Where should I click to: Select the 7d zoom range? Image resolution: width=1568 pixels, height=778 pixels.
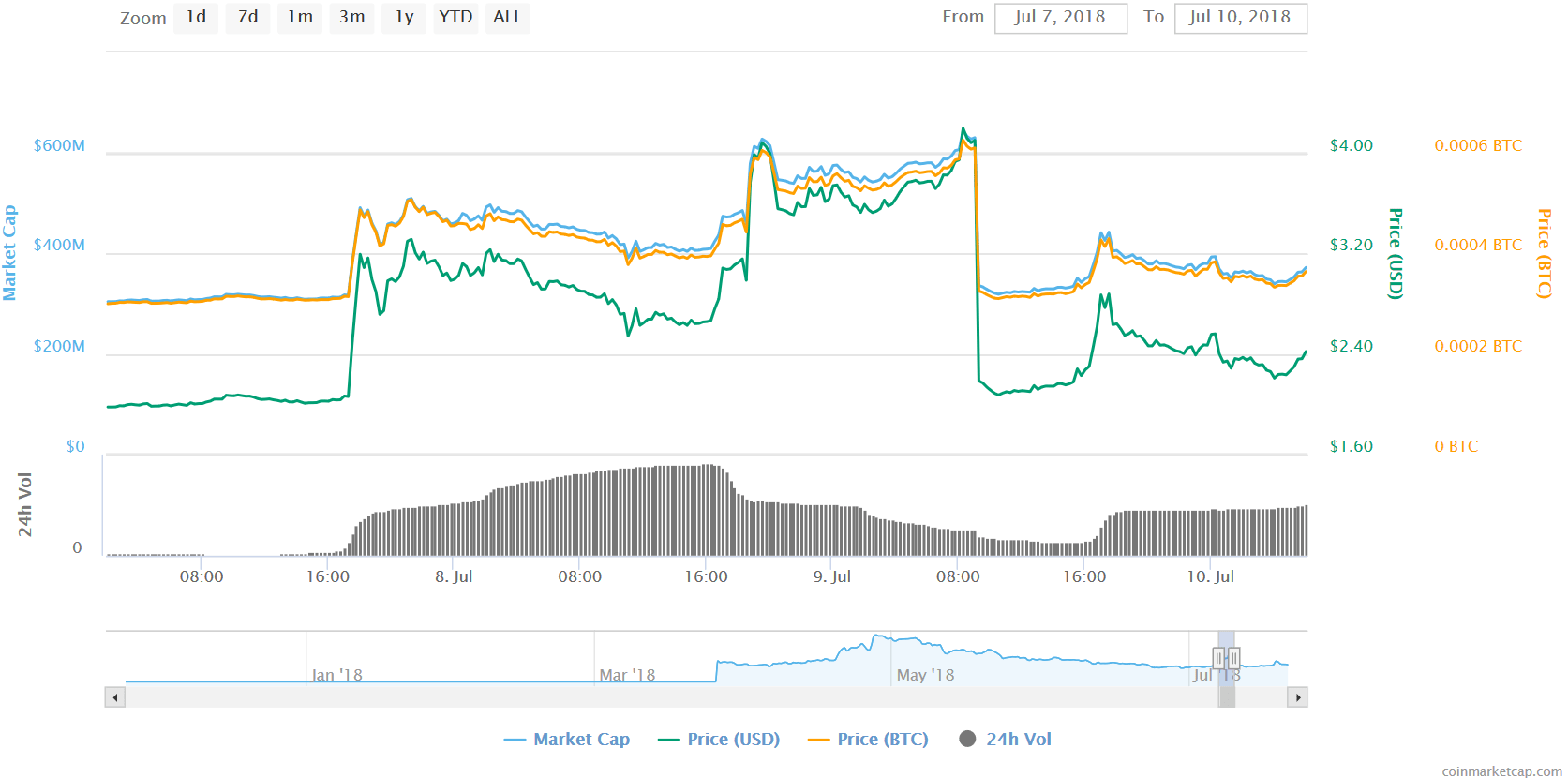pyautogui.click(x=247, y=18)
